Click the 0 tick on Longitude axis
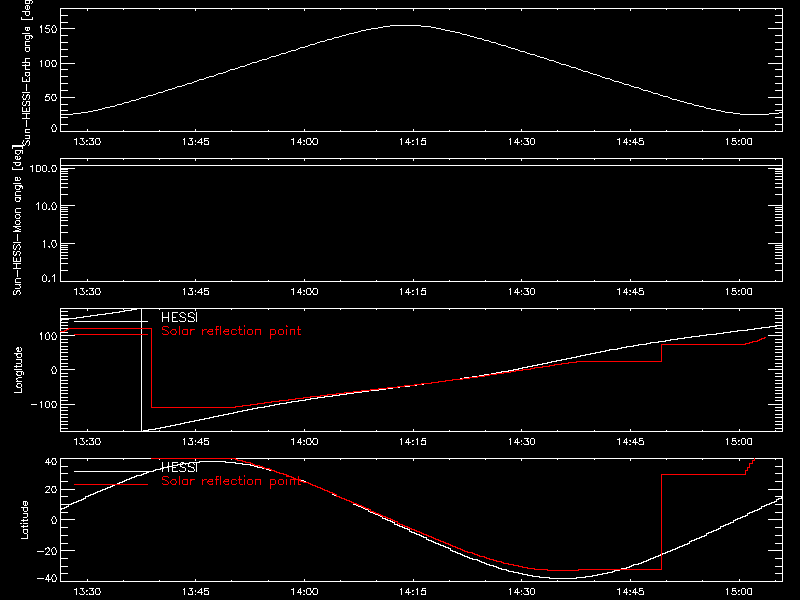 [54, 370]
